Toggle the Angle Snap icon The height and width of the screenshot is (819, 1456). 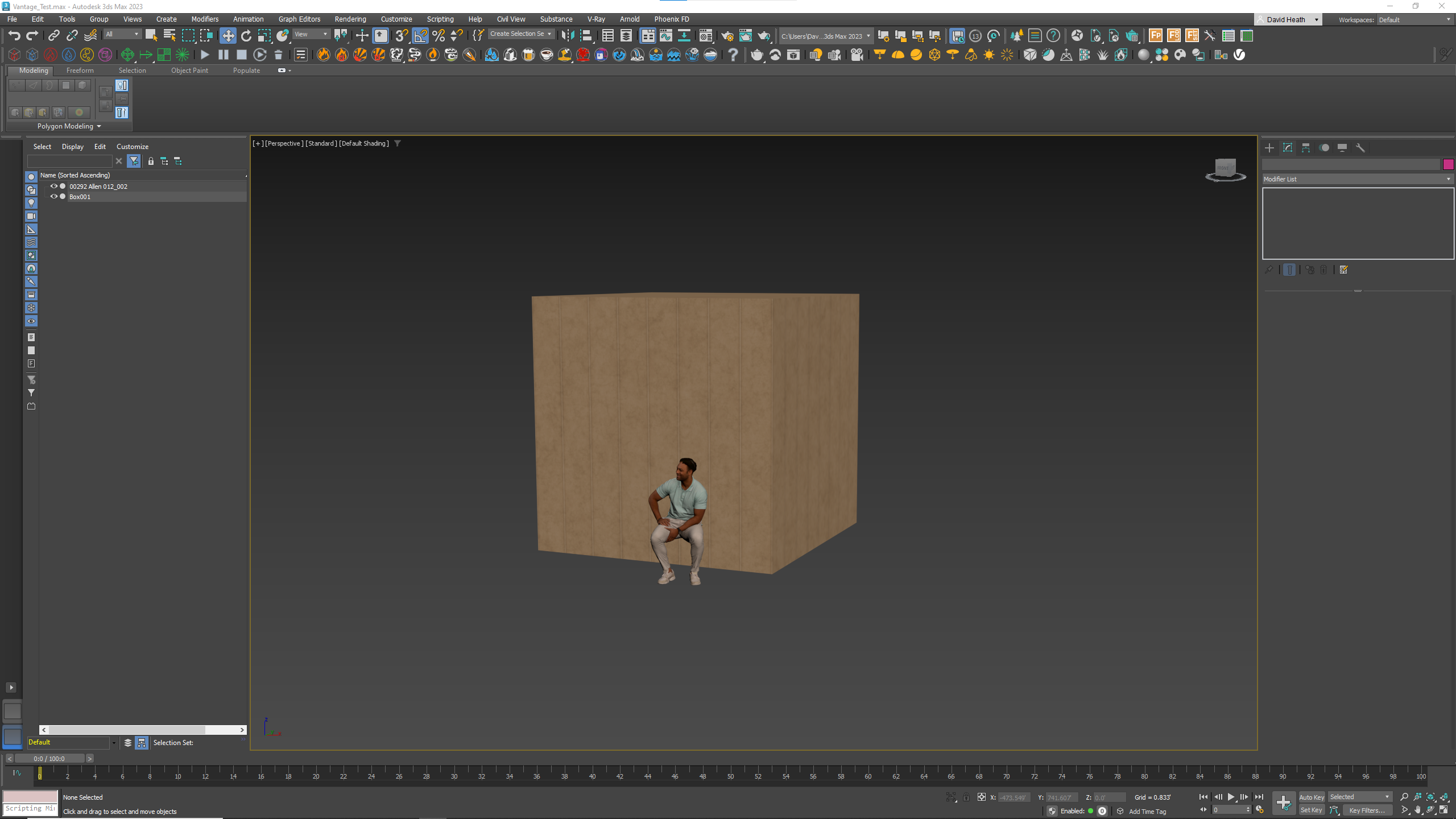[420, 36]
